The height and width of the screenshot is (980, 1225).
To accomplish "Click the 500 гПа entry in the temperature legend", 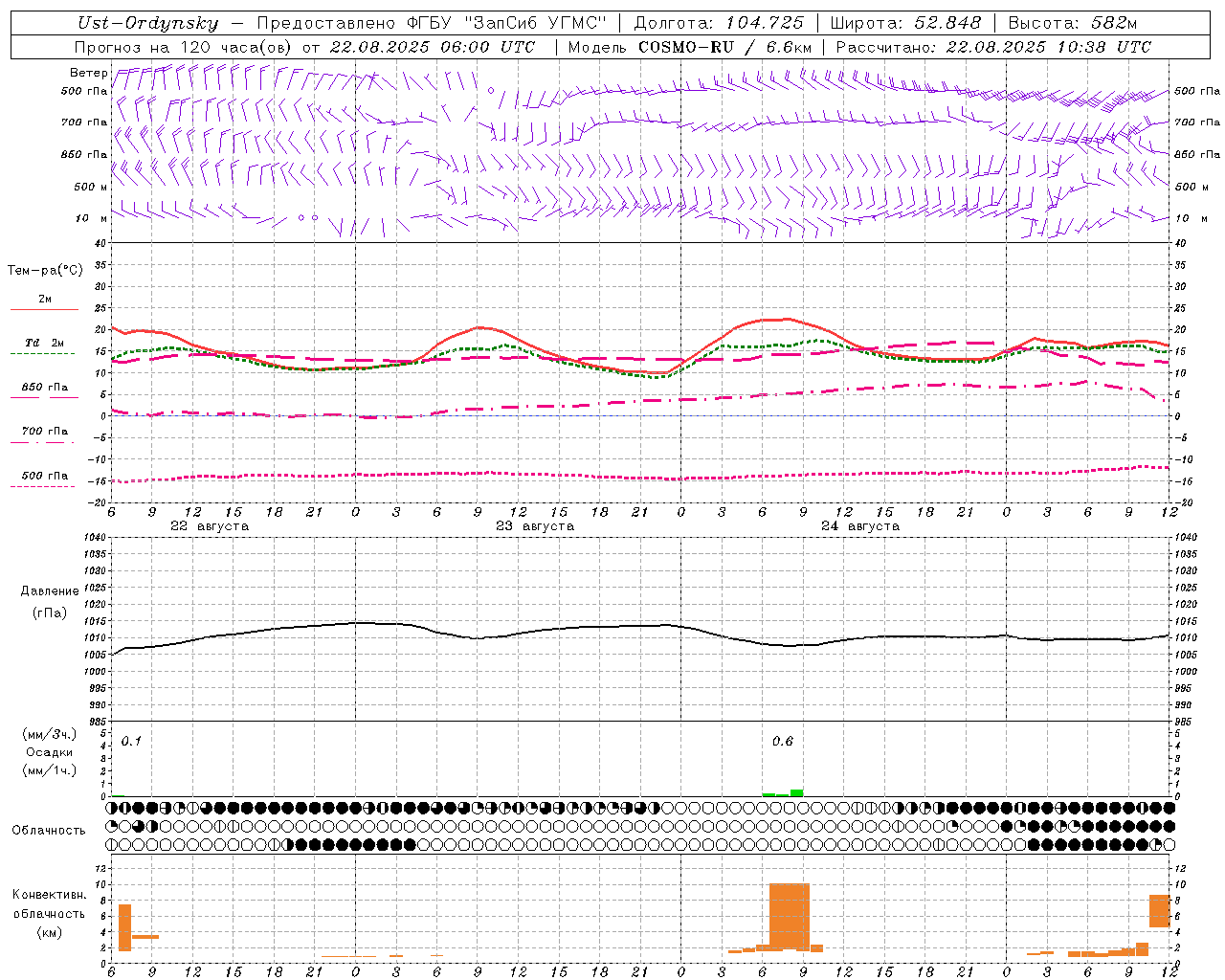I will [45, 475].
